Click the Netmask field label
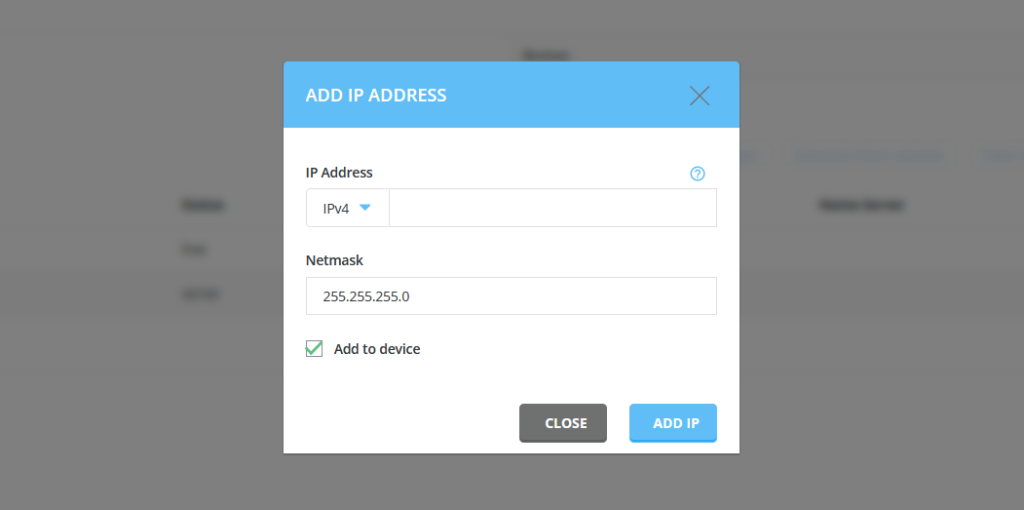Viewport: 1024px width, 510px height. (x=334, y=261)
